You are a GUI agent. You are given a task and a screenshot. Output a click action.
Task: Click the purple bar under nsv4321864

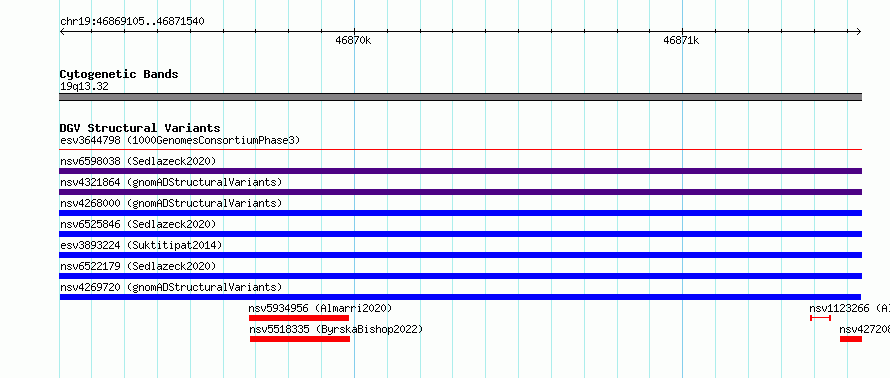click(x=461, y=192)
